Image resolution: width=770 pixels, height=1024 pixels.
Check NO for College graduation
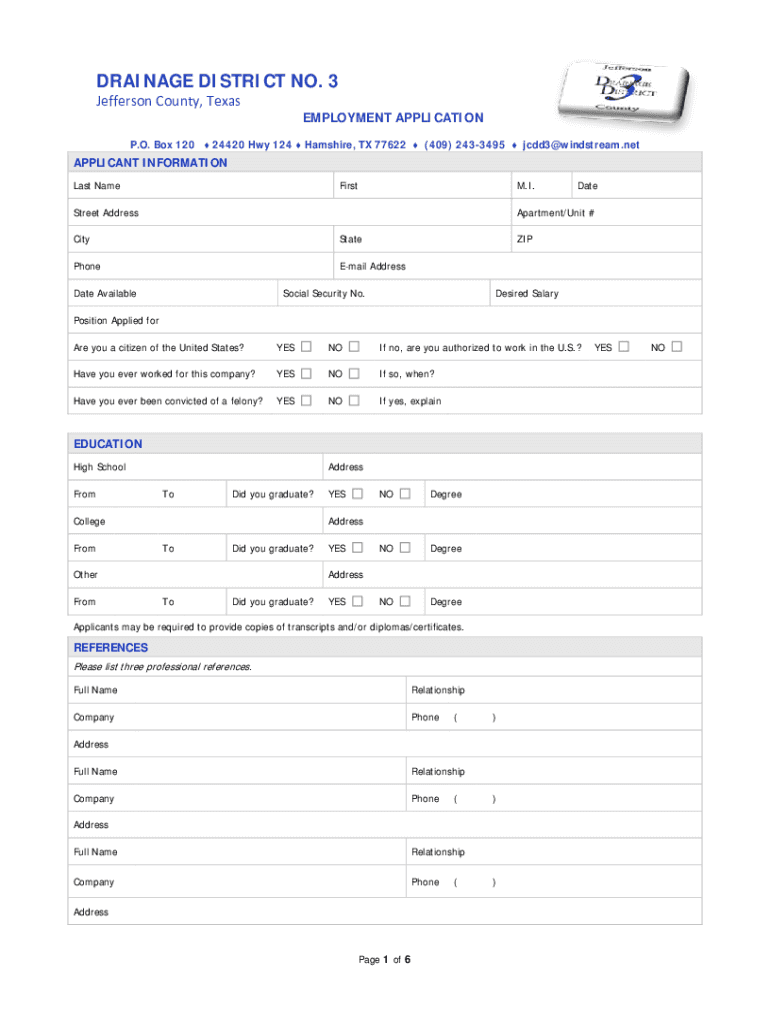coord(405,548)
